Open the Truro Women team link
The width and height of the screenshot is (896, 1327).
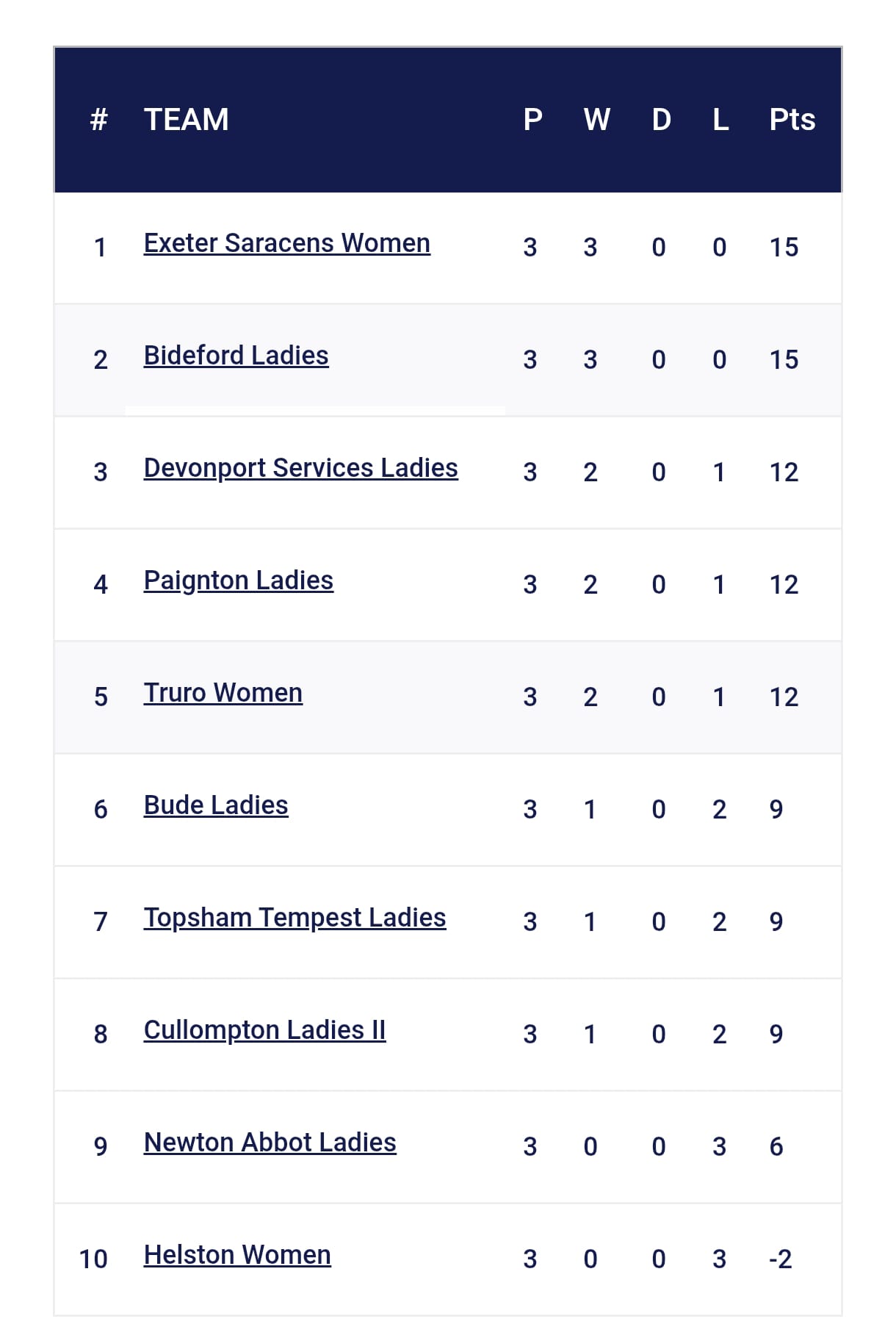click(x=223, y=693)
